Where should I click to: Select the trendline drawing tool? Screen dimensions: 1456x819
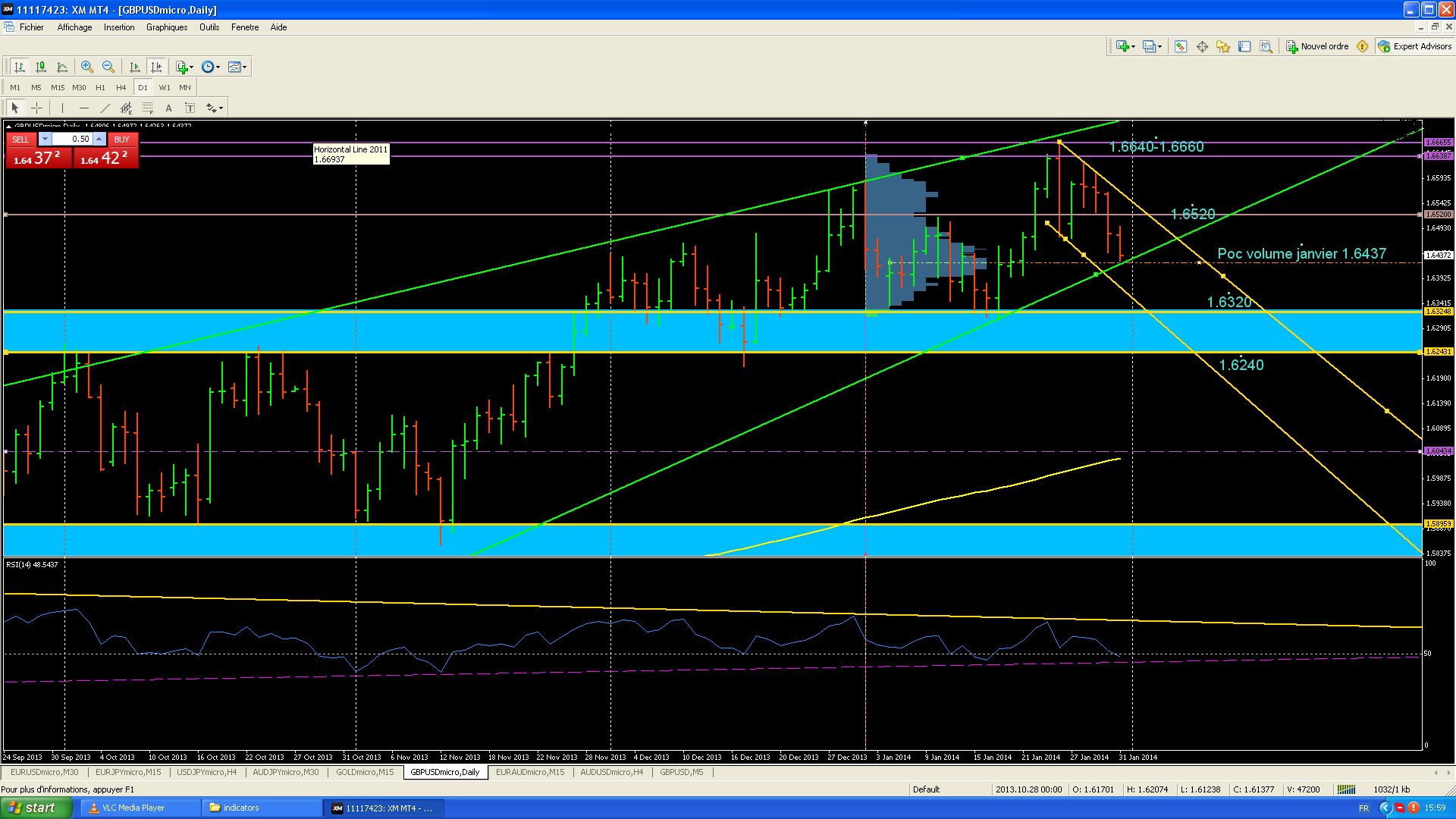105,108
